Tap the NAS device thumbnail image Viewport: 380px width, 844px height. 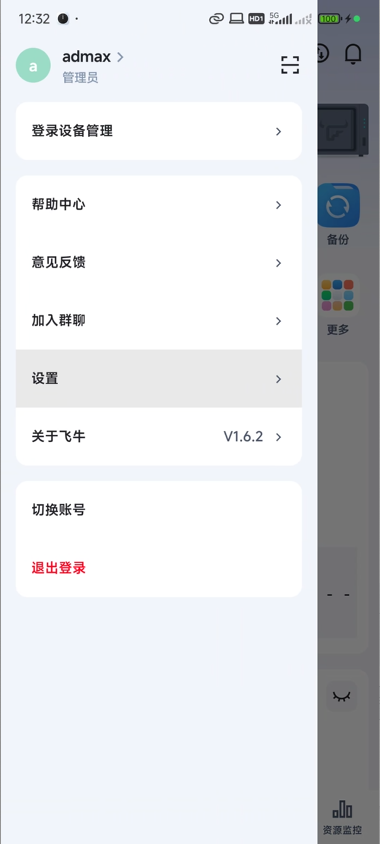click(x=343, y=130)
